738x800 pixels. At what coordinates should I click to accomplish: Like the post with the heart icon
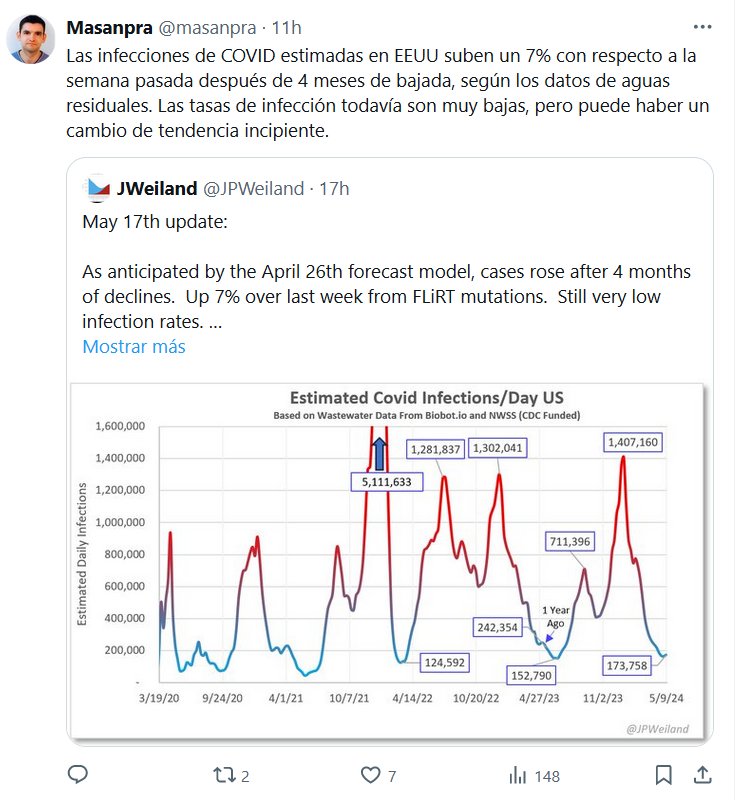(x=371, y=775)
